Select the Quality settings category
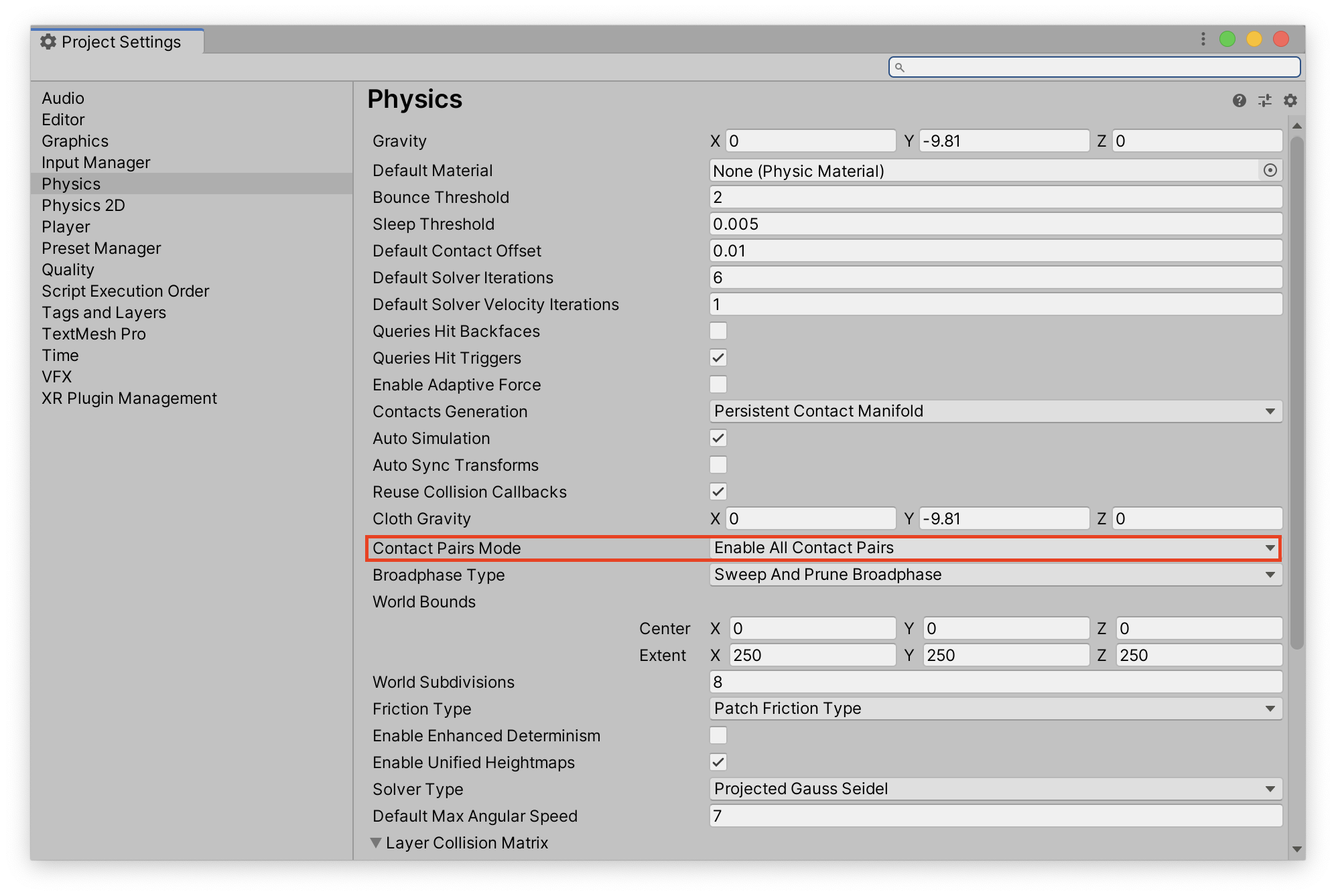Viewport: 1336px width, 896px height. pos(68,269)
